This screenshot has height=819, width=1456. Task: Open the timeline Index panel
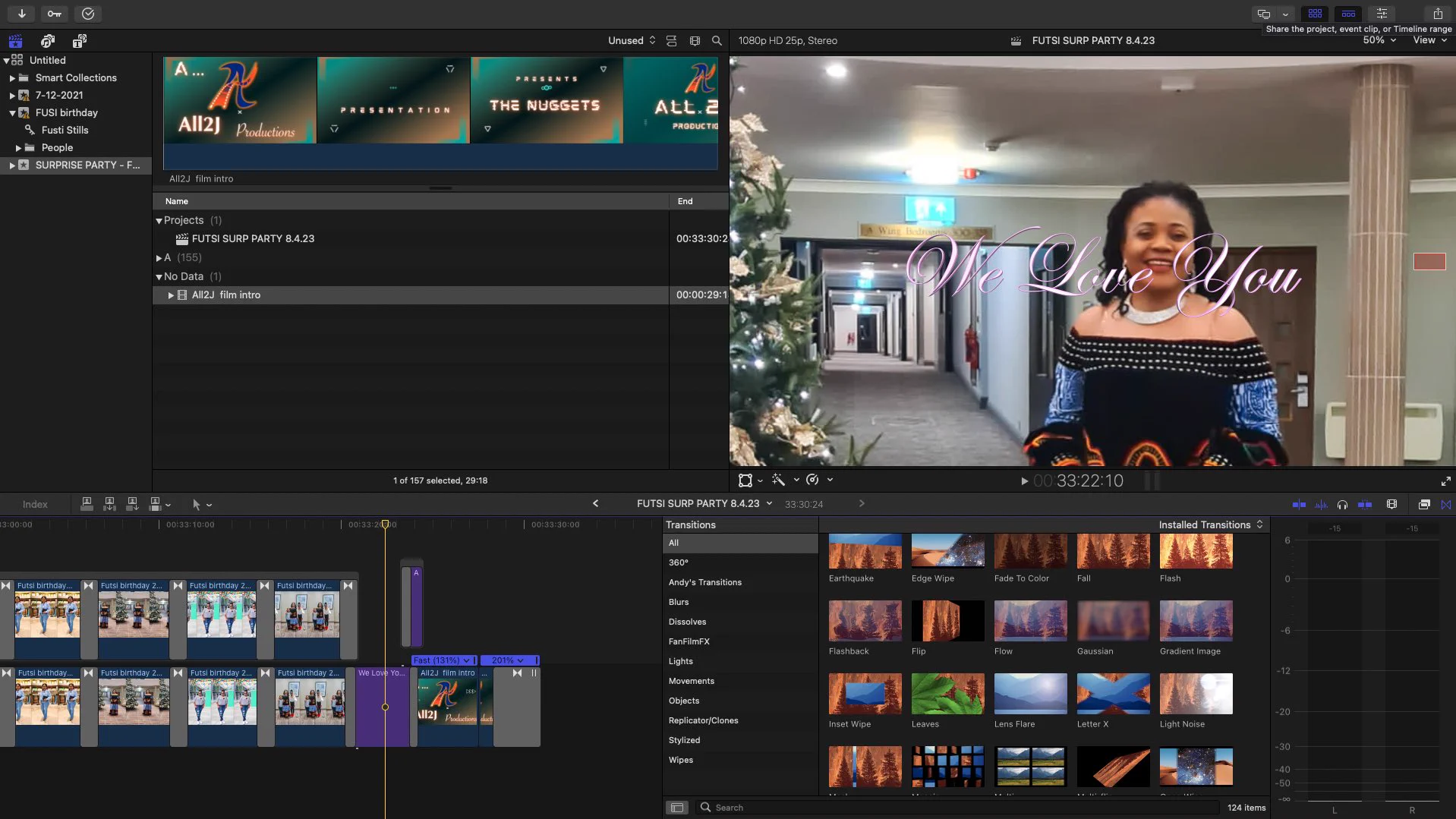tap(35, 504)
